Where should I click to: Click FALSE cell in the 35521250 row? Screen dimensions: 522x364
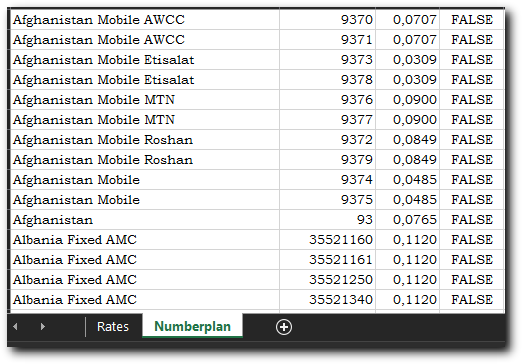click(x=472, y=280)
